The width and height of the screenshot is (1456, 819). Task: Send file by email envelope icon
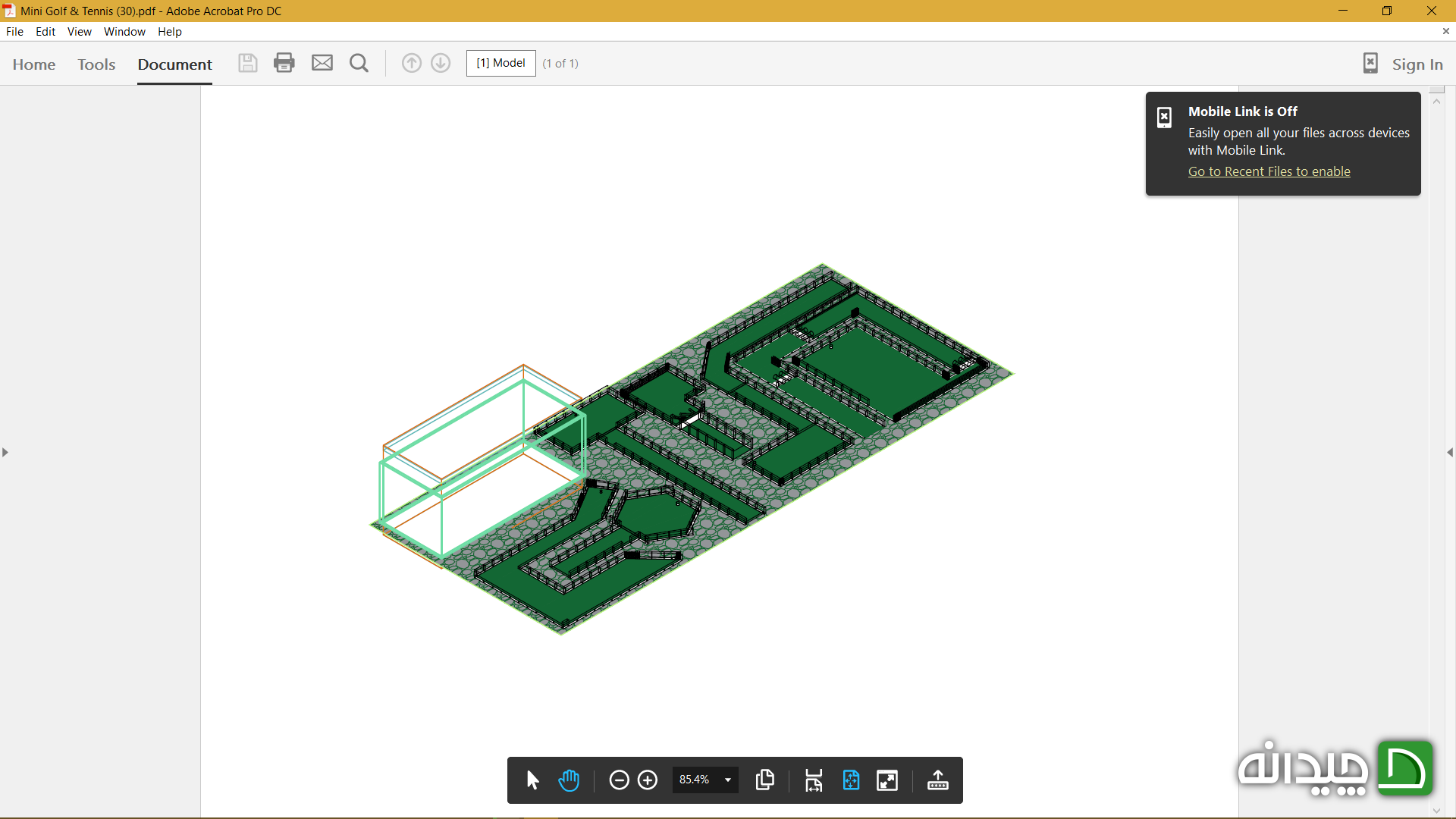point(322,63)
